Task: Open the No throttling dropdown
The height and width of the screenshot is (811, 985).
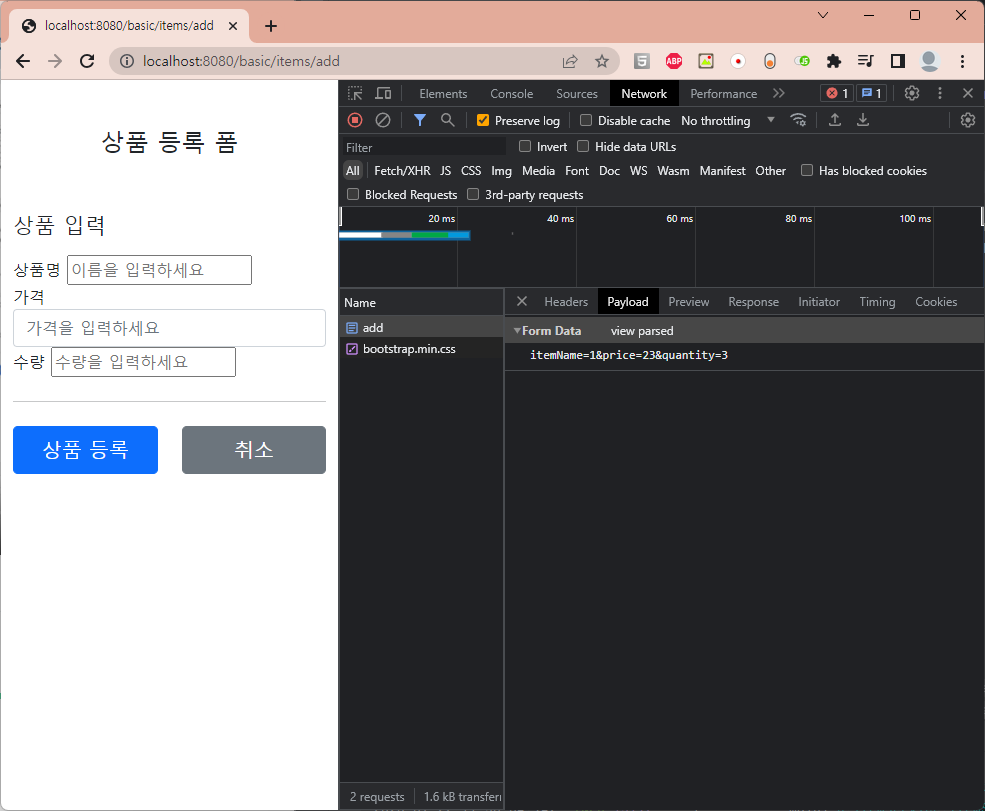Action: [x=727, y=120]
